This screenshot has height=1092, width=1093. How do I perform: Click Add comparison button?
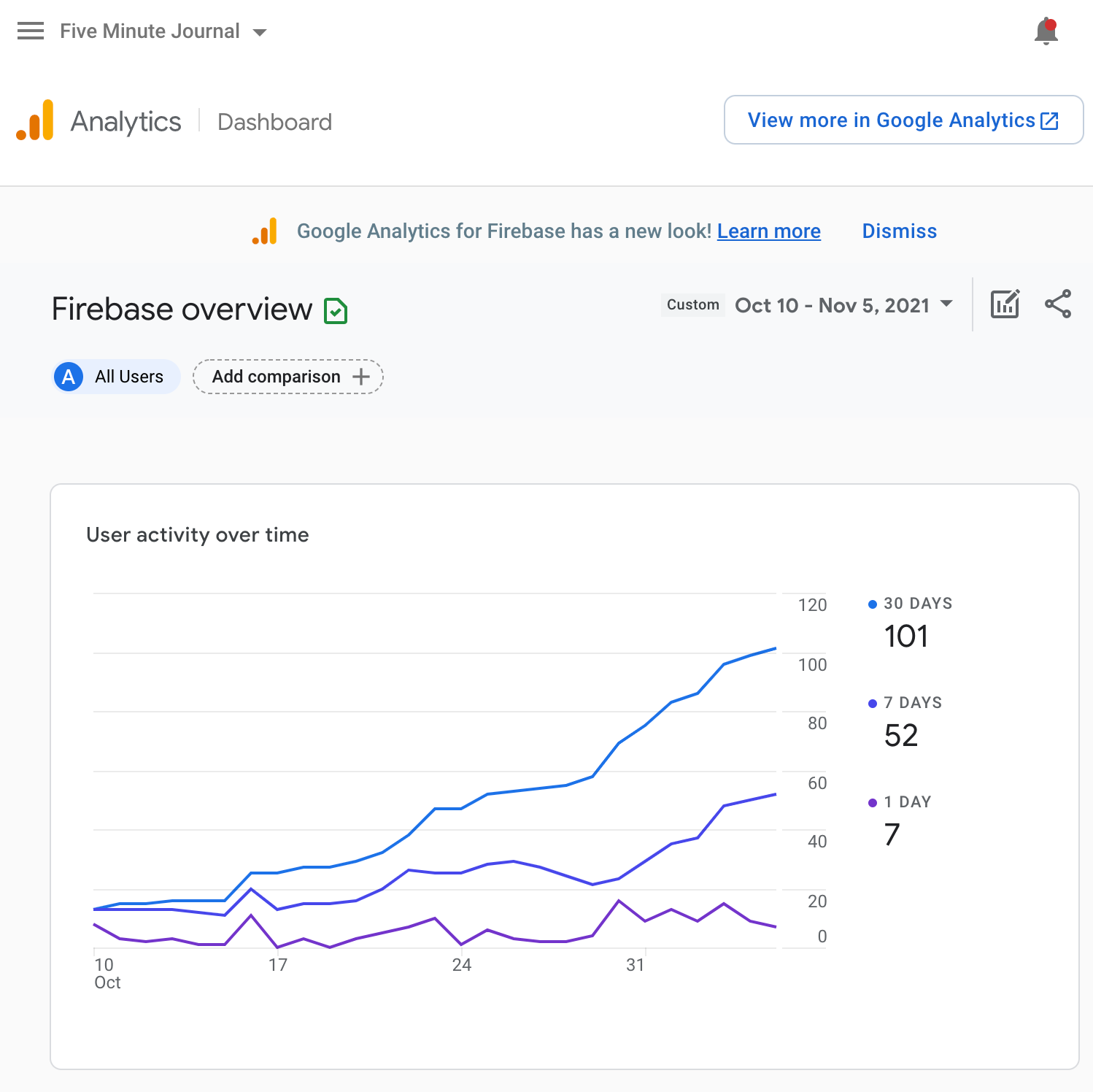[x=288, y=377]
